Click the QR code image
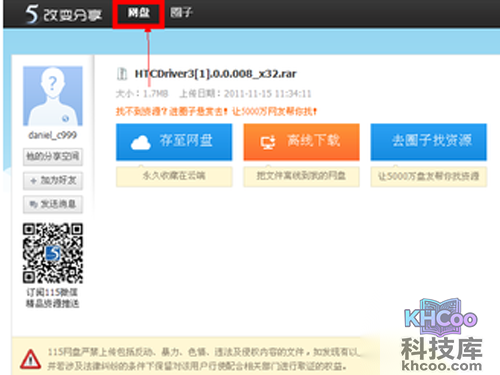500x375 pixels. pyautogui.click(x=53, y=253)
